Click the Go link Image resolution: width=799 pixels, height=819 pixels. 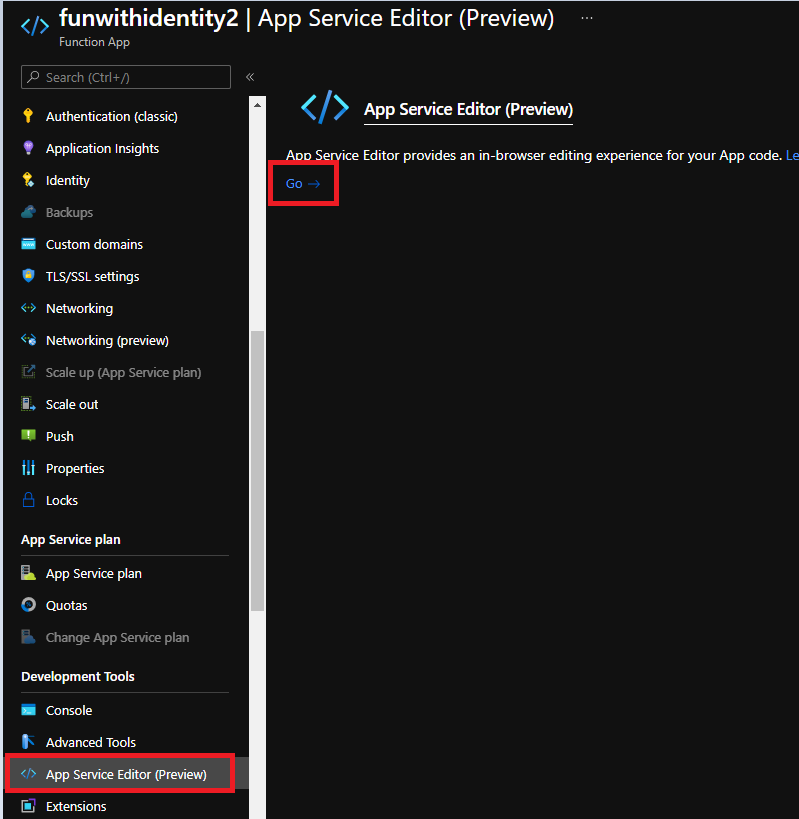tap(303, 183)
